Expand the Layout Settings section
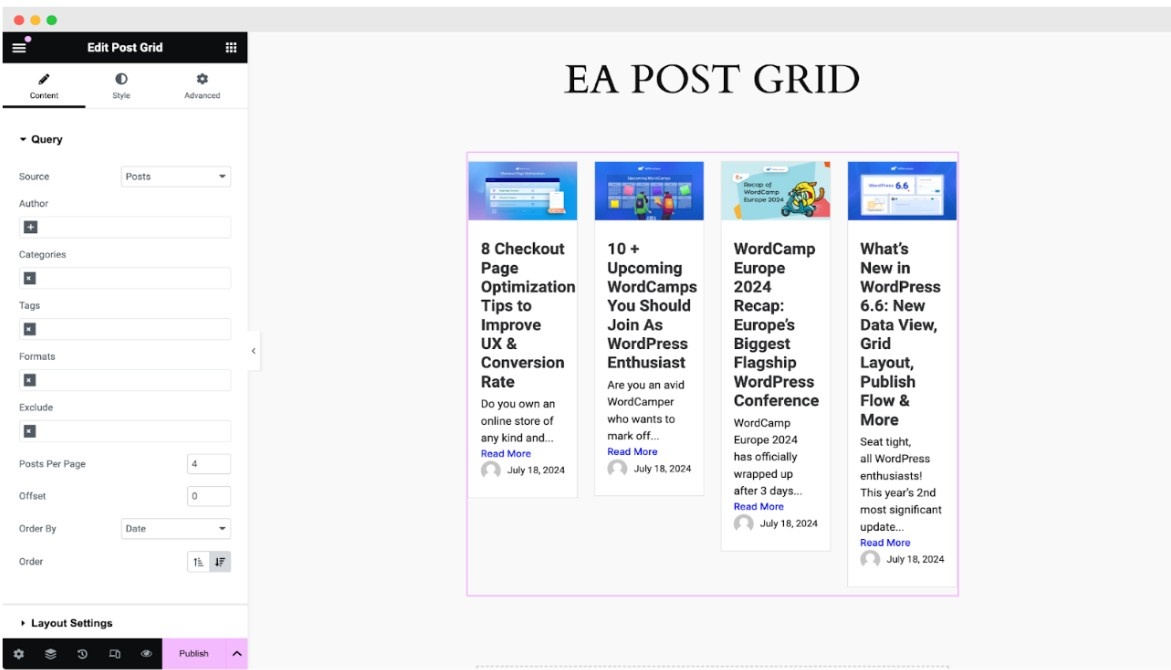 (x=72, y=623)
